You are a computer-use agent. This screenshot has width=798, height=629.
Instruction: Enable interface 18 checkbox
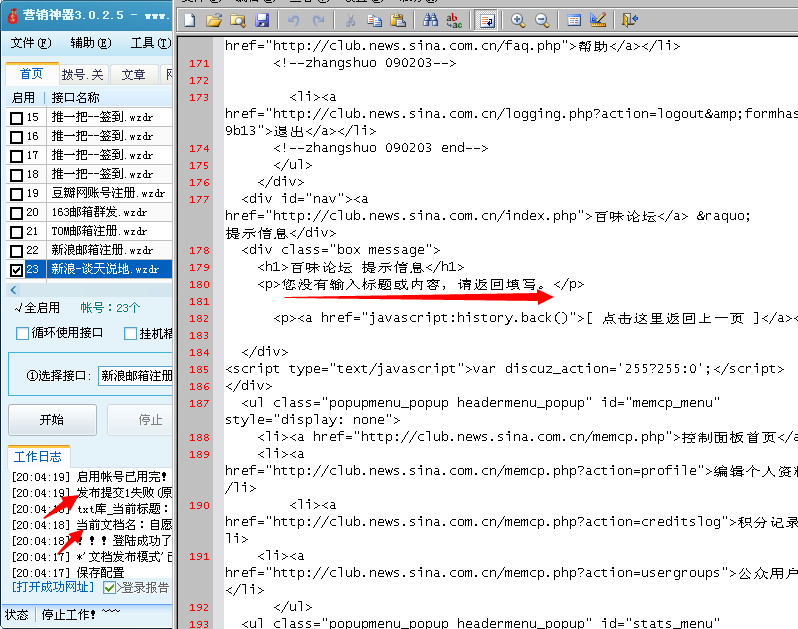click(x=16, y=175)
